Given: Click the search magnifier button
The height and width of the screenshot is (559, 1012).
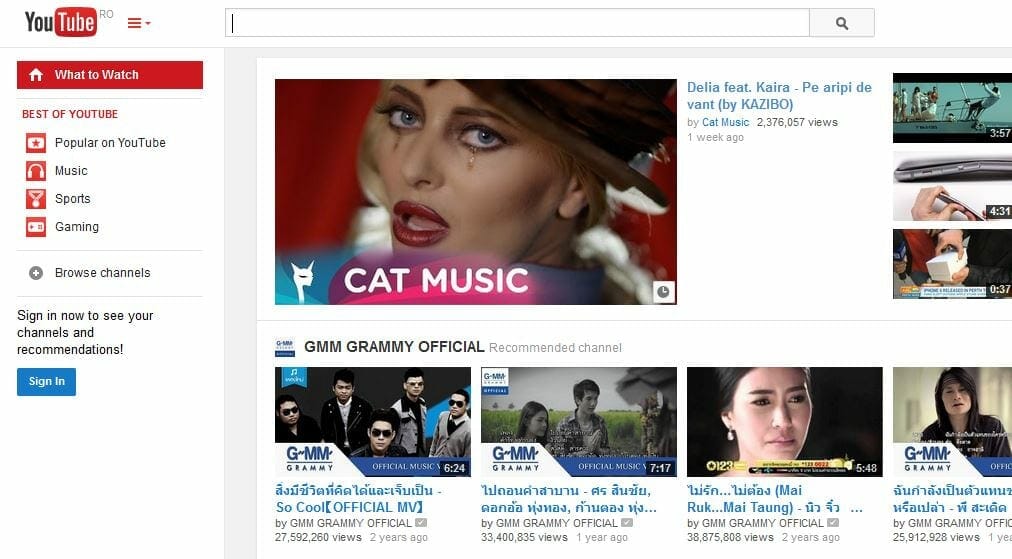Looking at the screenshot, I should pos(841,23).
